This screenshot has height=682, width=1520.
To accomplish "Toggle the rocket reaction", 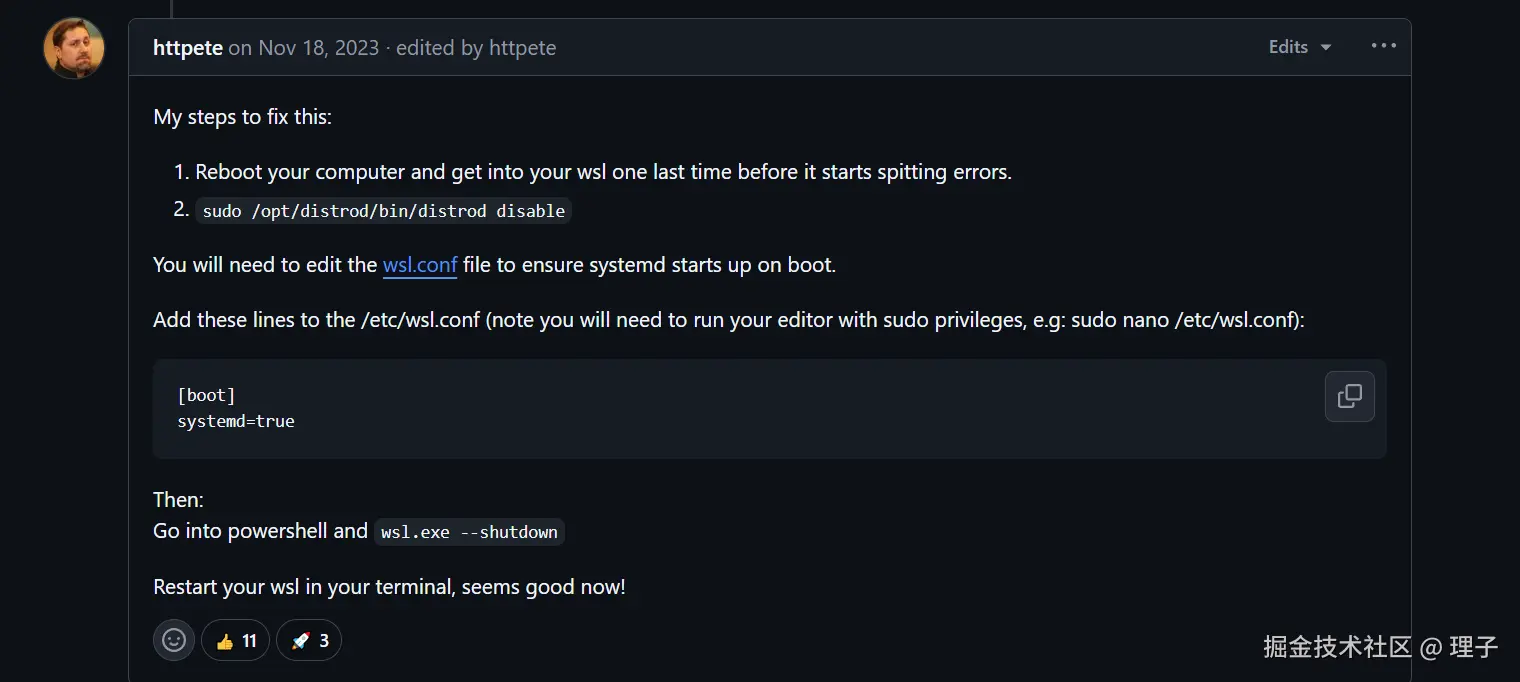I will coord(309,640).
